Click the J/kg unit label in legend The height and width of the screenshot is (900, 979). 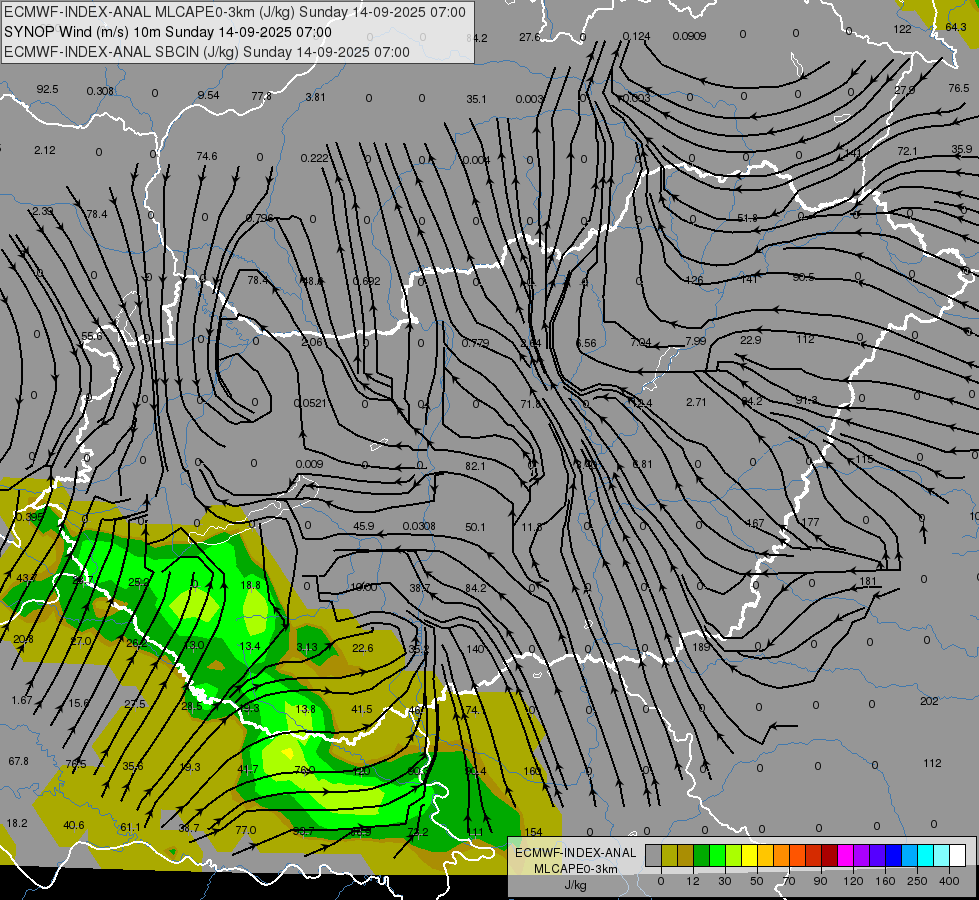tap(576, 885)
